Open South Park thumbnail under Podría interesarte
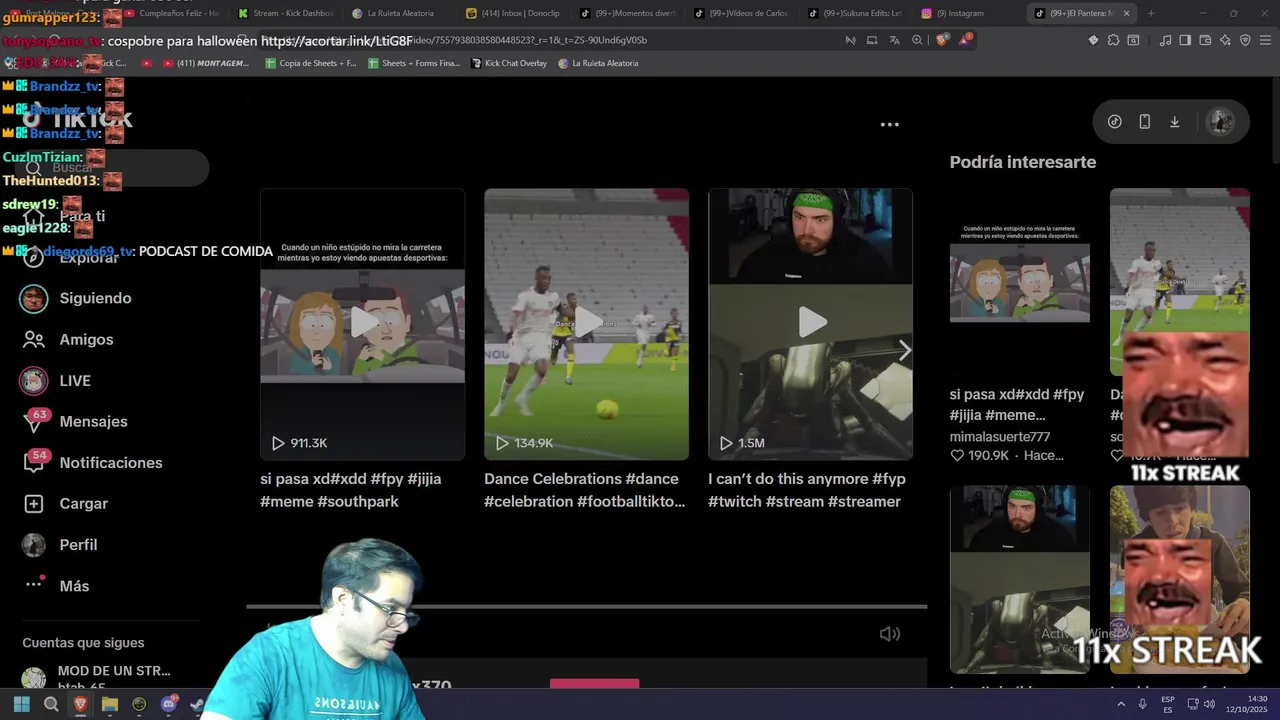This screenshot has width=1280, height=720. point(1019,282)
